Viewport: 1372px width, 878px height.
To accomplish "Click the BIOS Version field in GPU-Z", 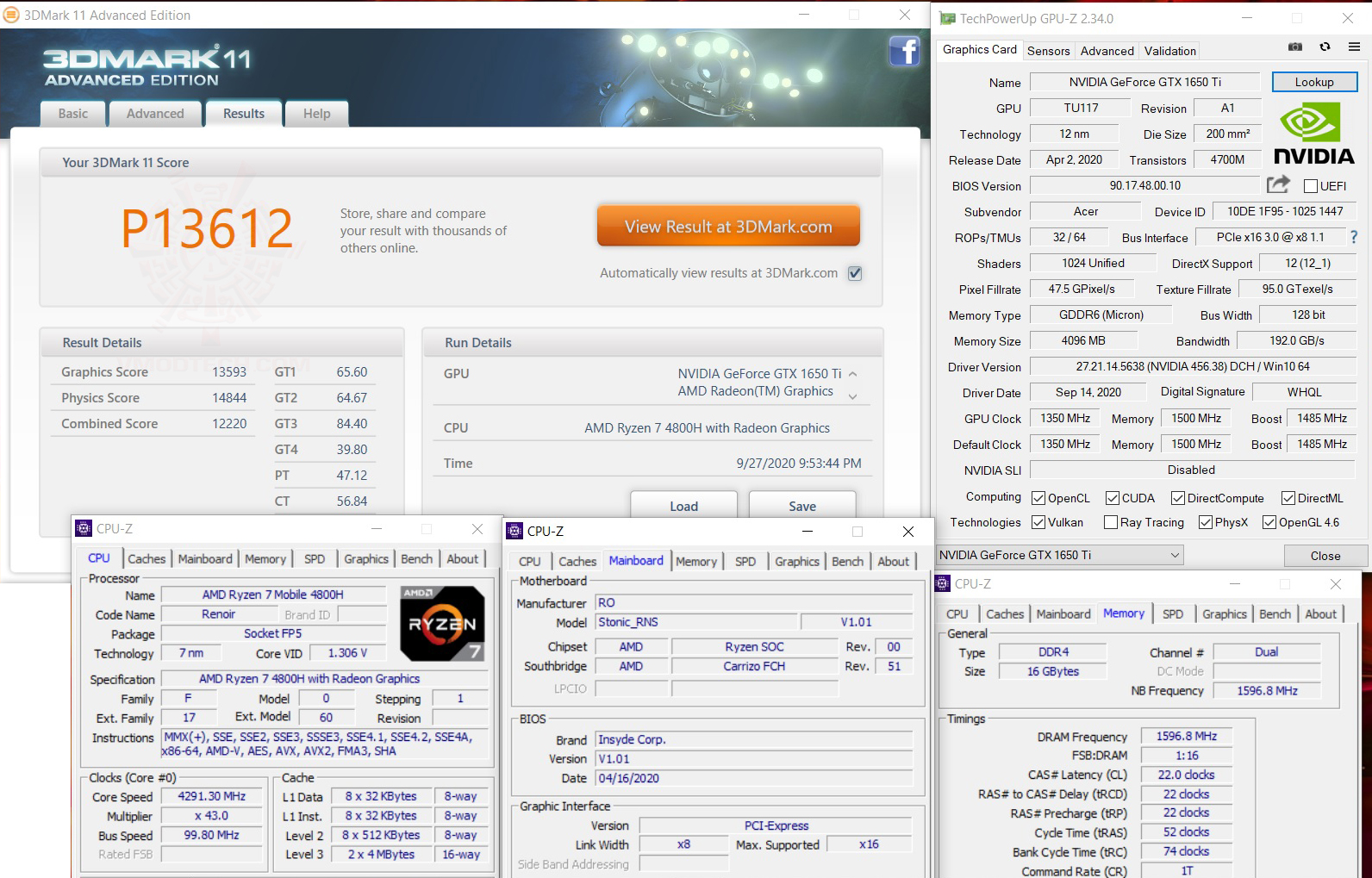I will (1145, 185).
